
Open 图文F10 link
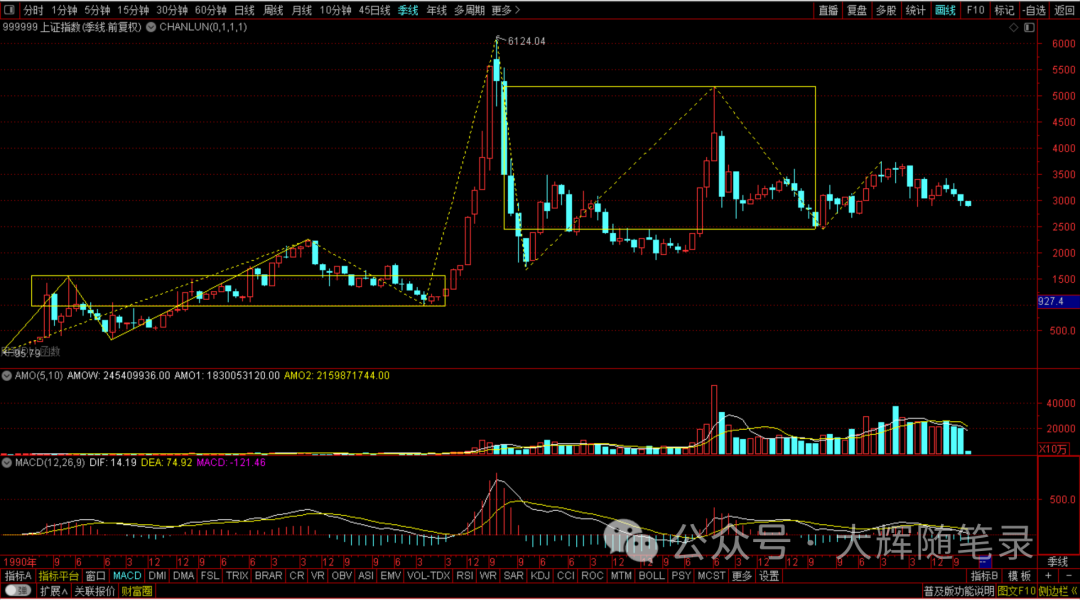click(1017, 591)
